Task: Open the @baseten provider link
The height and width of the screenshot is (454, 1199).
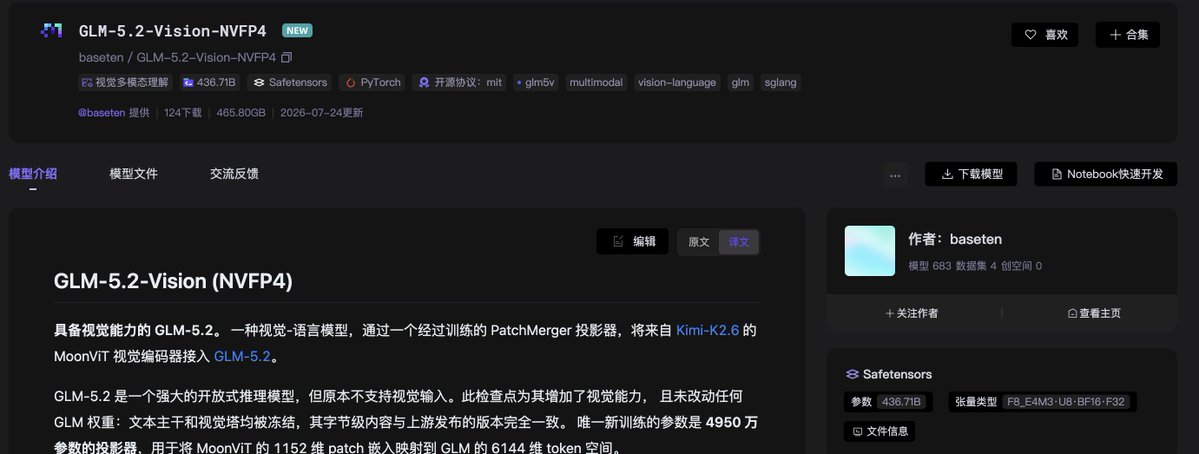Action: click(x=102, y=112)
